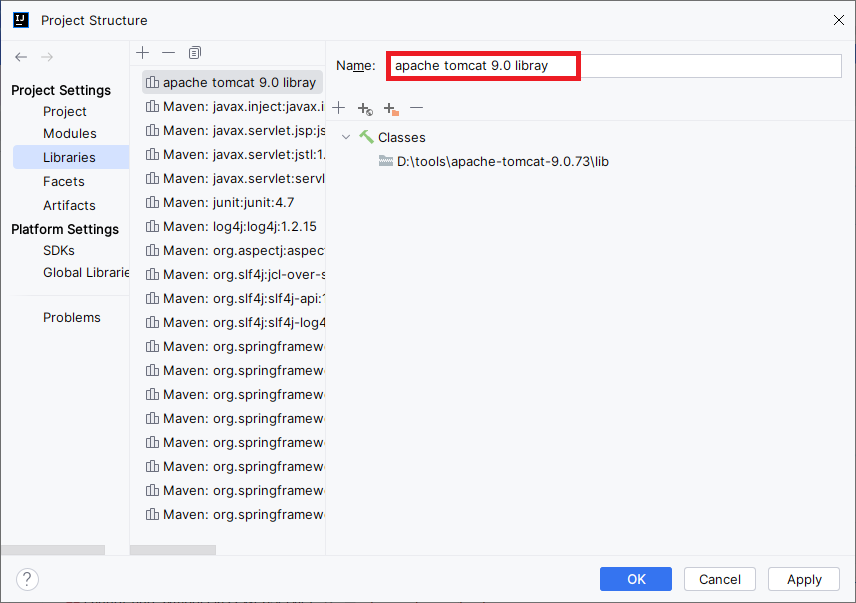Add a new project library
This screenshot has height=603, width=856.
tap(143, 52)
